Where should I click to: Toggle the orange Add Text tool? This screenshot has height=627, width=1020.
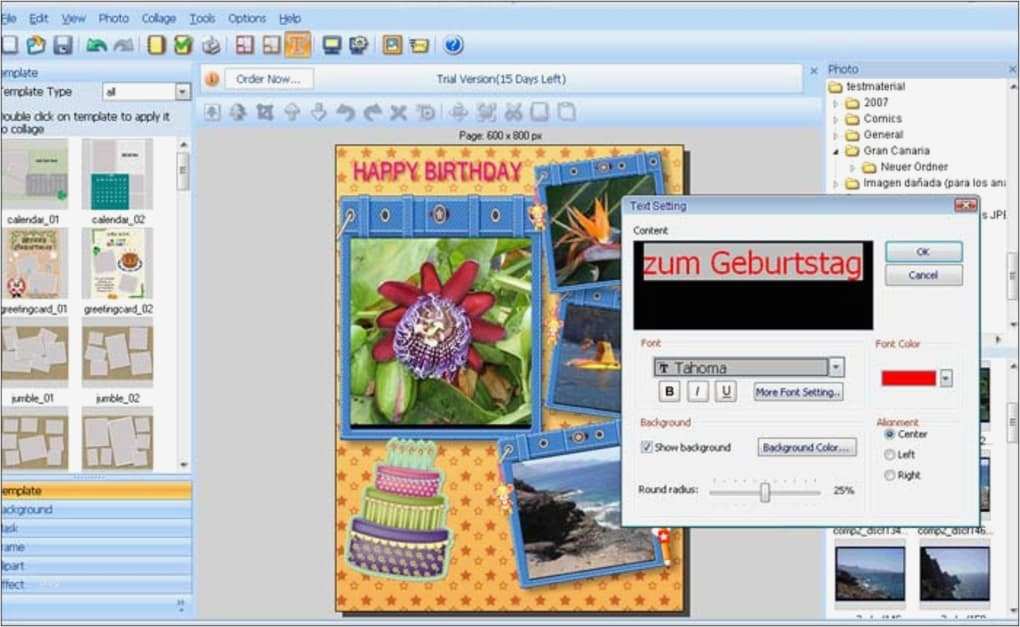point(297,45)
